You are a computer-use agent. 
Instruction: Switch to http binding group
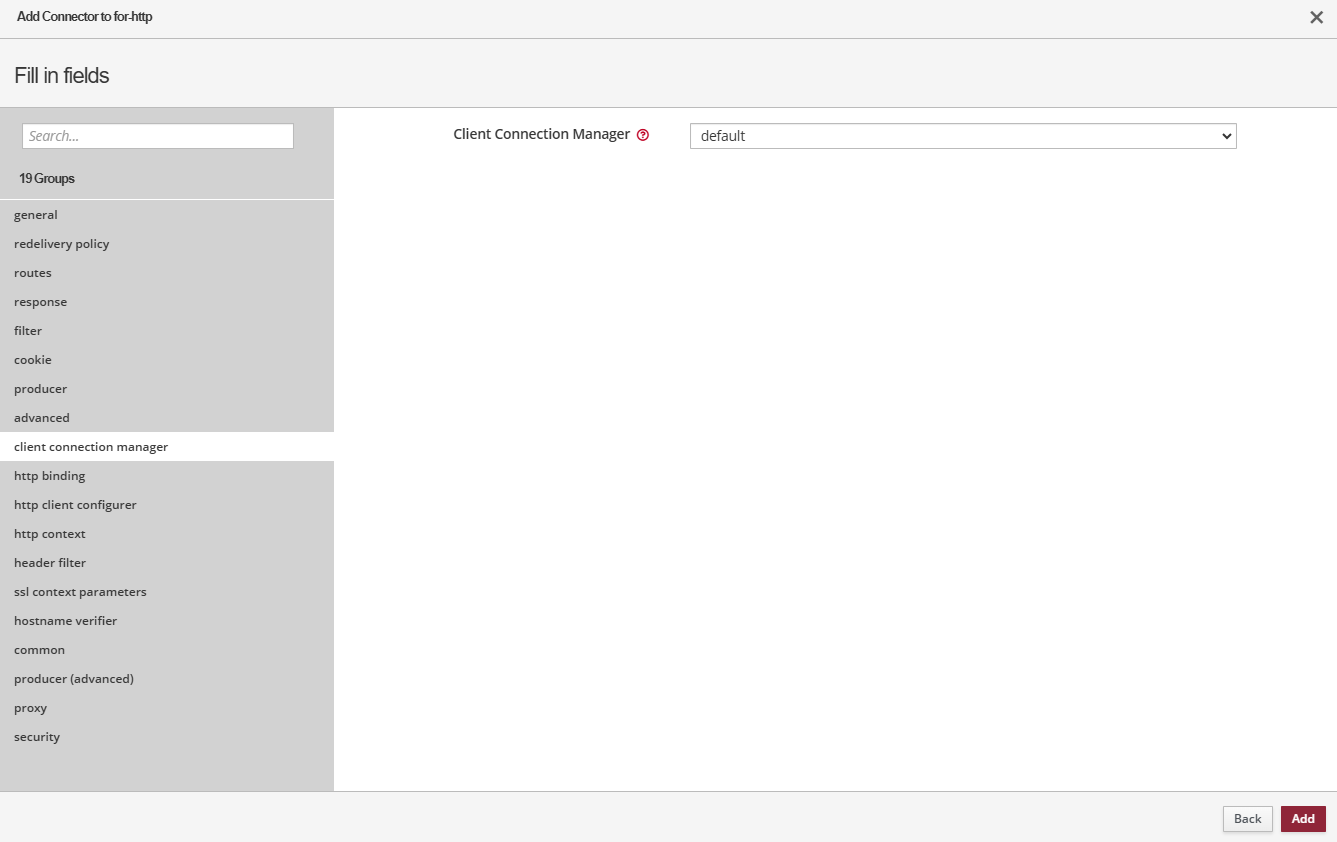click(50, 476)
